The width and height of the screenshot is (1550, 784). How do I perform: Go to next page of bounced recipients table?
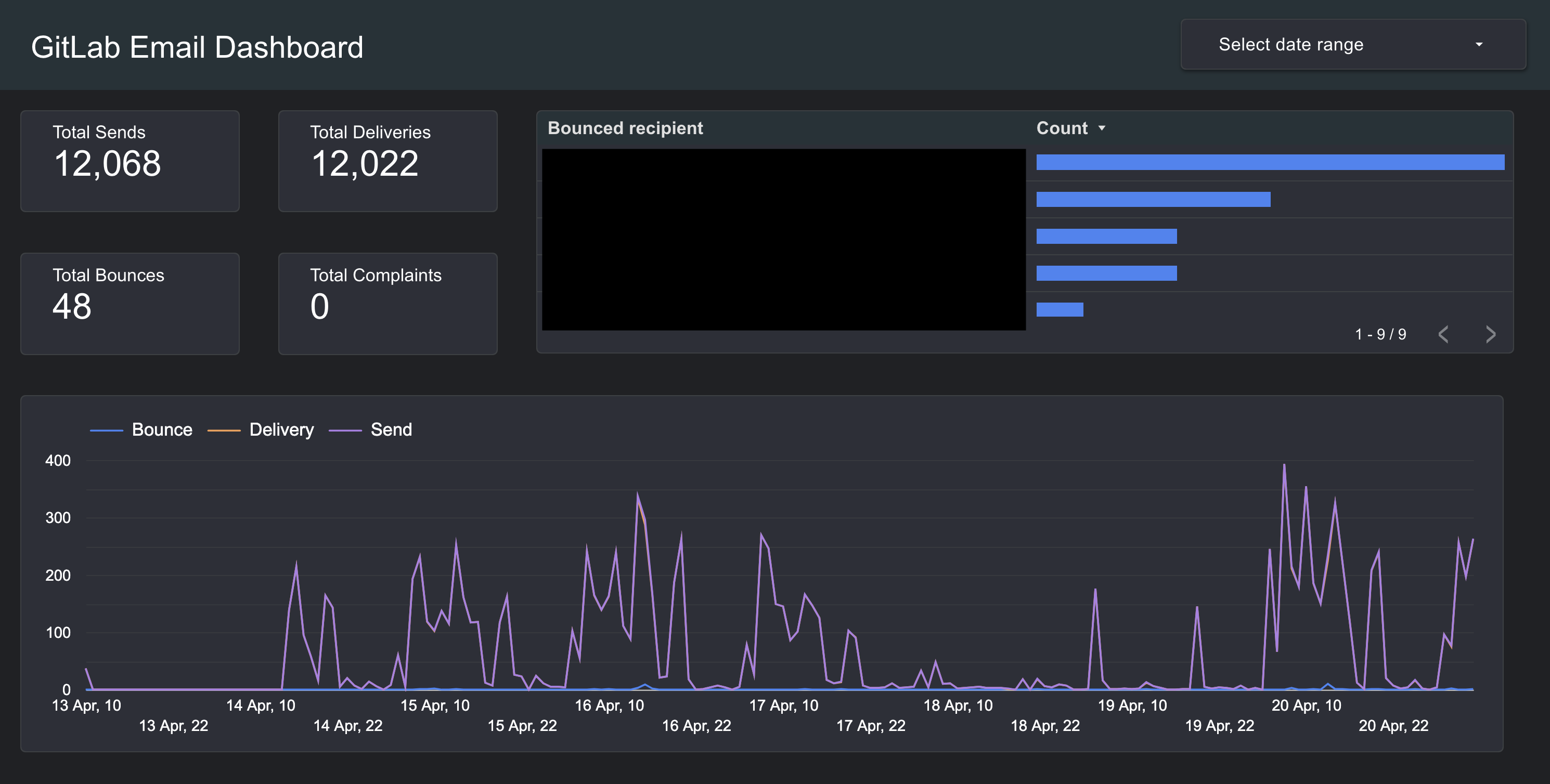pos(1490,334)
